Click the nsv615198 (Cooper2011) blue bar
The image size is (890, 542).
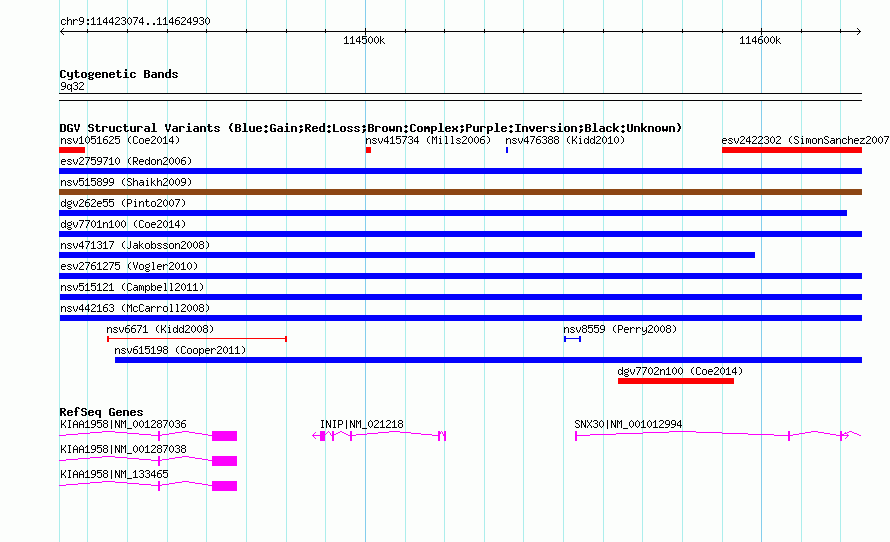coord(488,360)
